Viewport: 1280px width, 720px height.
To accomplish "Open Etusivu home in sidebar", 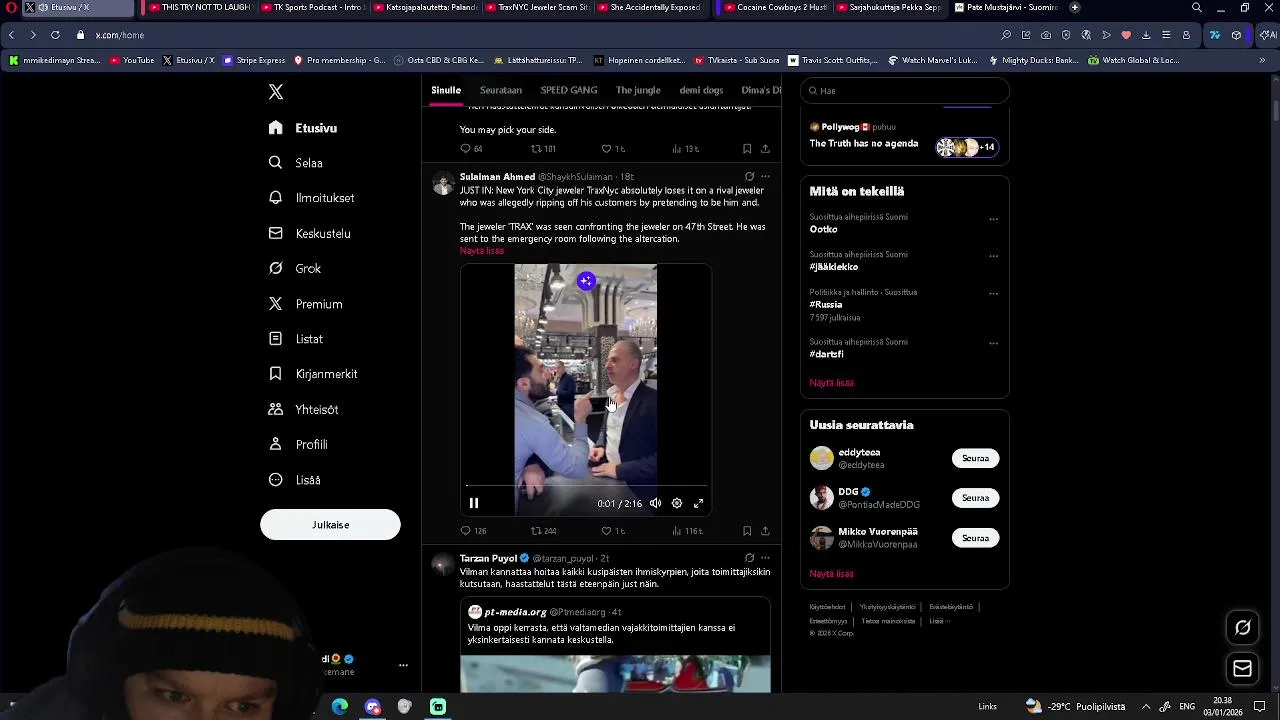I will pyautogui.click(x=303, y=128).
